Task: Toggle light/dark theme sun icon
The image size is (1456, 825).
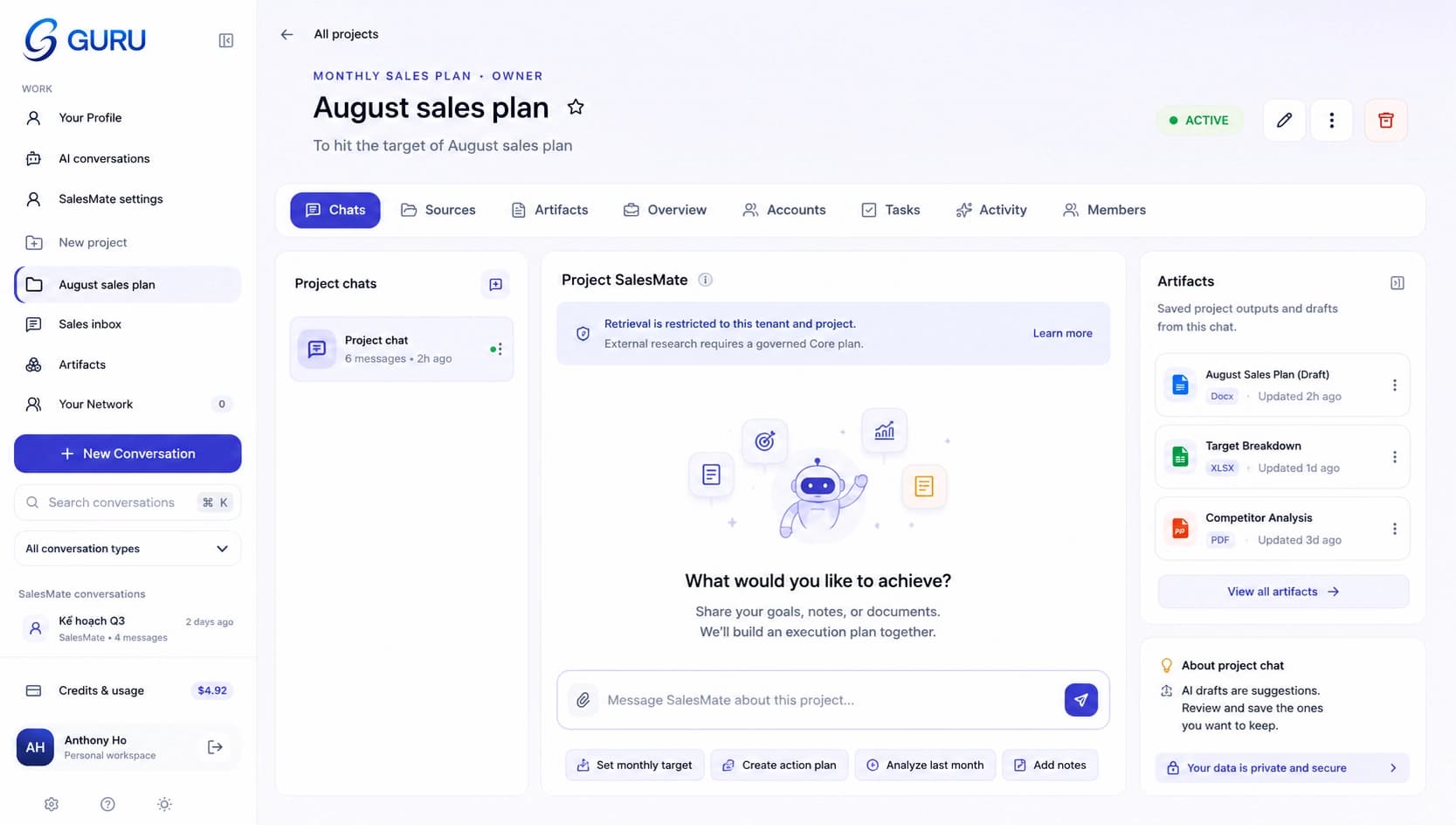Action: (164, 804)
